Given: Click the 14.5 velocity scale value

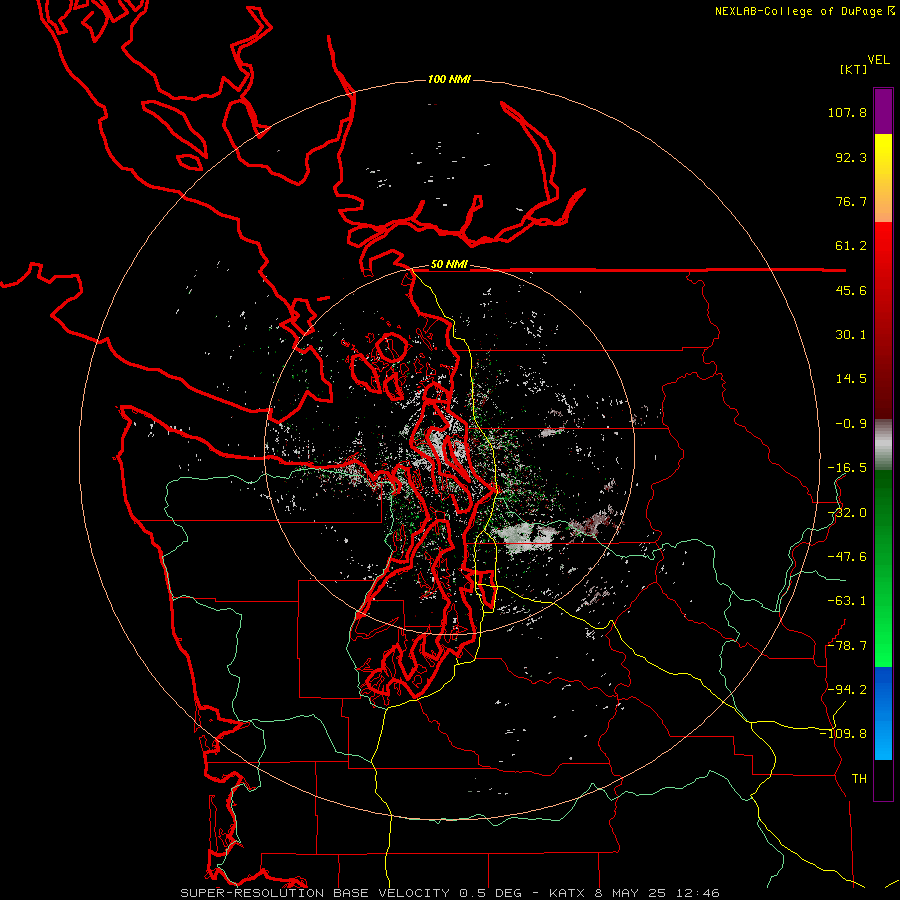Looking at the screenshot, I should [x=851, y=379].
